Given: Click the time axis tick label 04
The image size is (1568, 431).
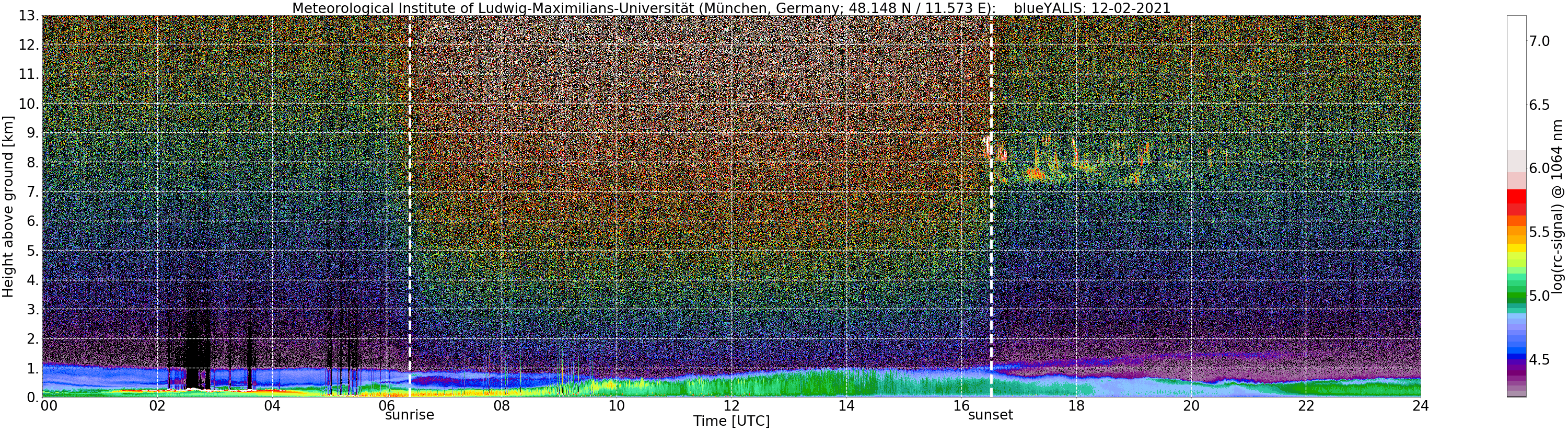Looking at the screenshot, I should tap(272, 405).
